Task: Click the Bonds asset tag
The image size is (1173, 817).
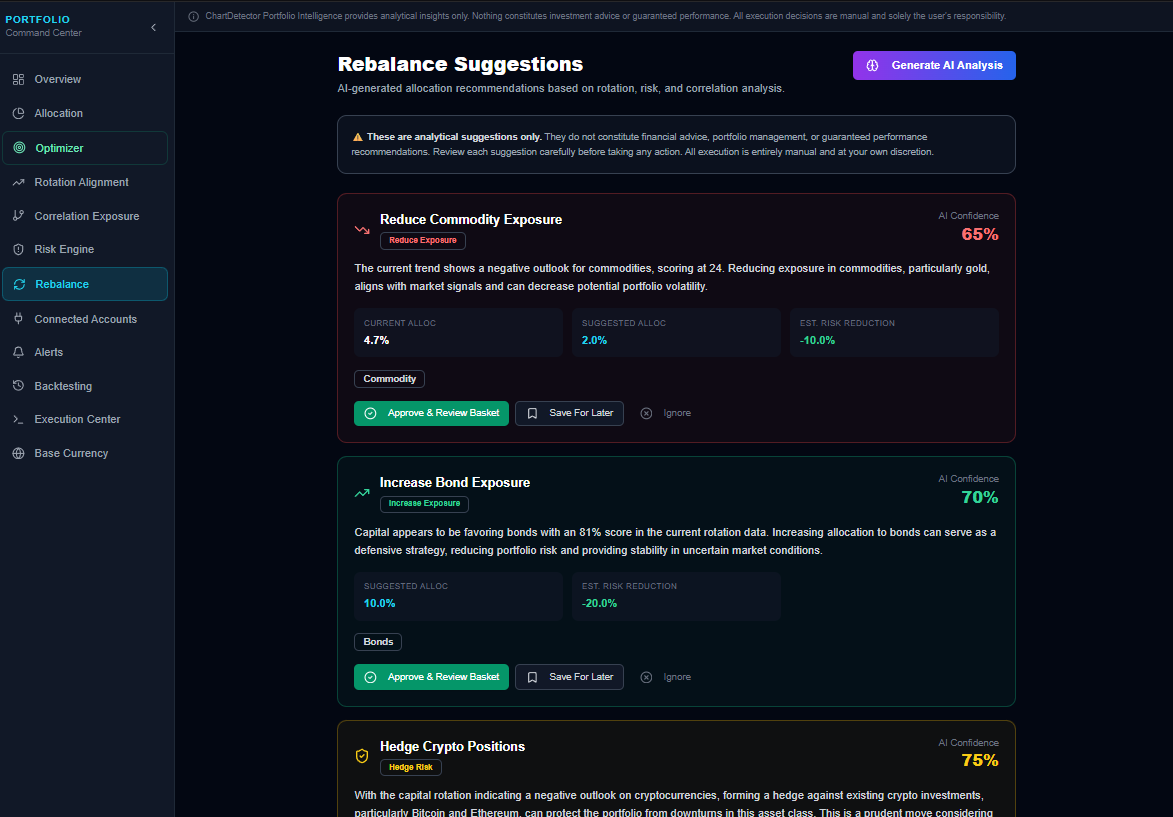Action: coord(378,642)
